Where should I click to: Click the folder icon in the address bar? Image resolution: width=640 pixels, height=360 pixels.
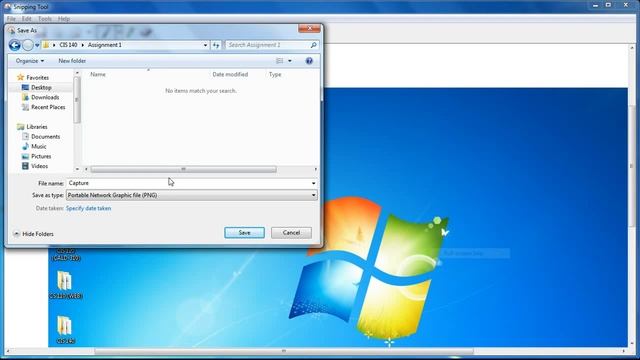click(46, 45)
